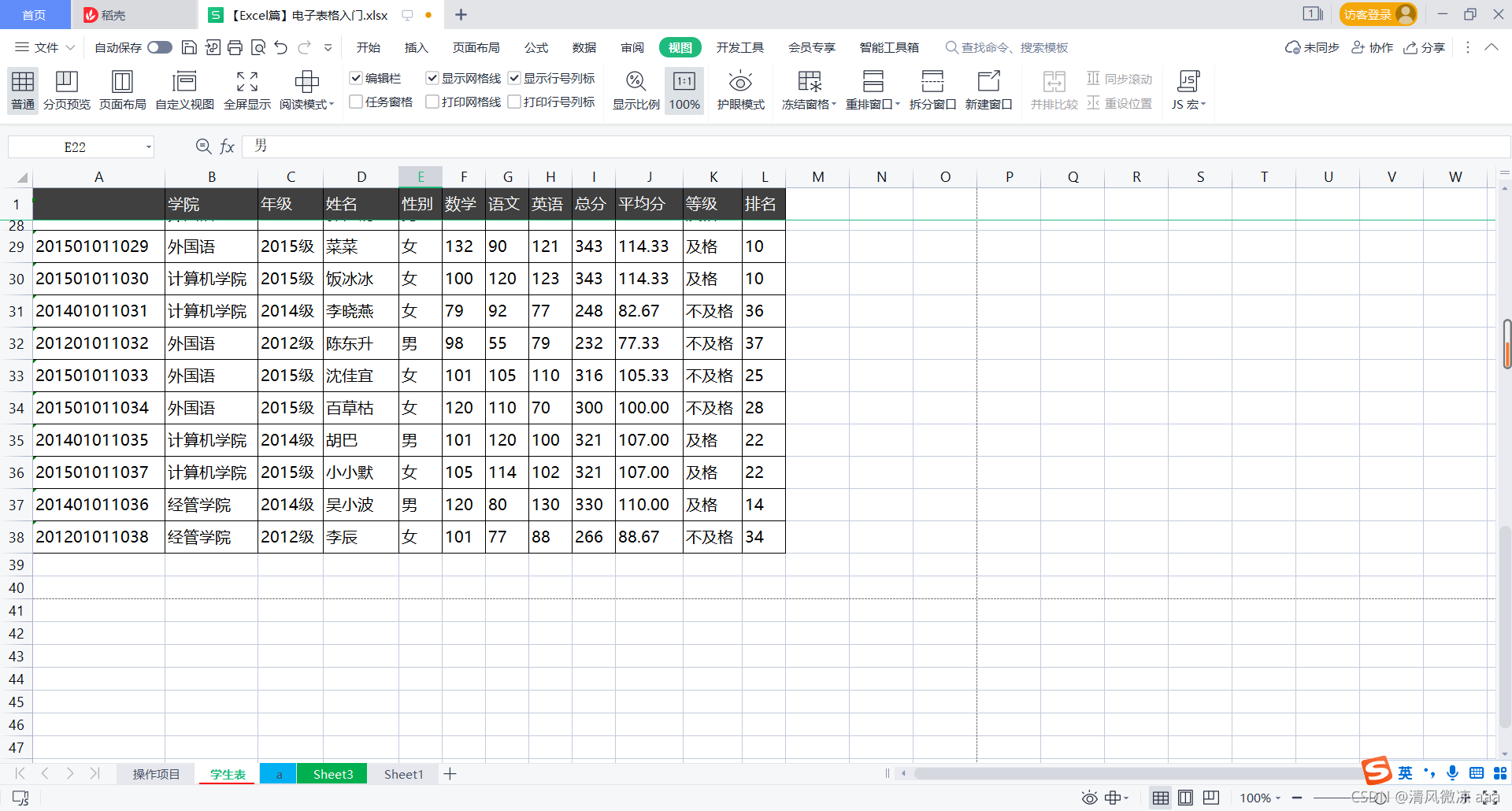1512x811 pixels.
Task: Open the 显示比例 zoom dialog
Action: point(636,91)
